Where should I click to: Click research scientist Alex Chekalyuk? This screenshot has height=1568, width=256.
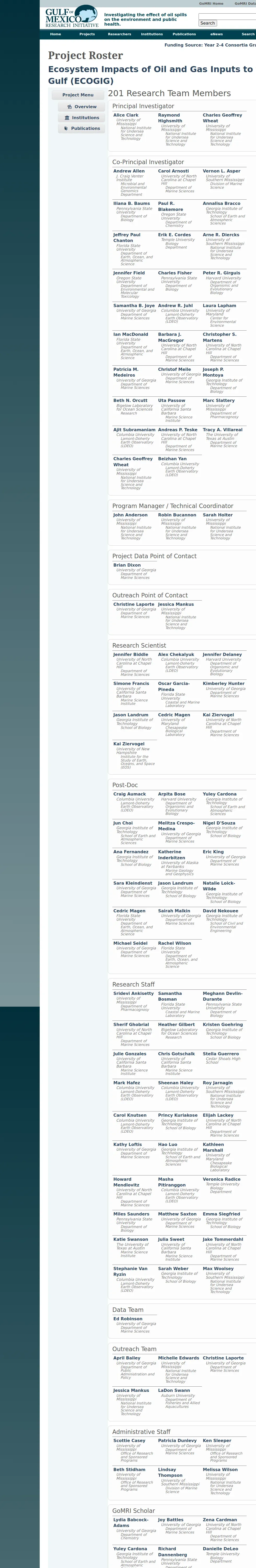point(176,654)
